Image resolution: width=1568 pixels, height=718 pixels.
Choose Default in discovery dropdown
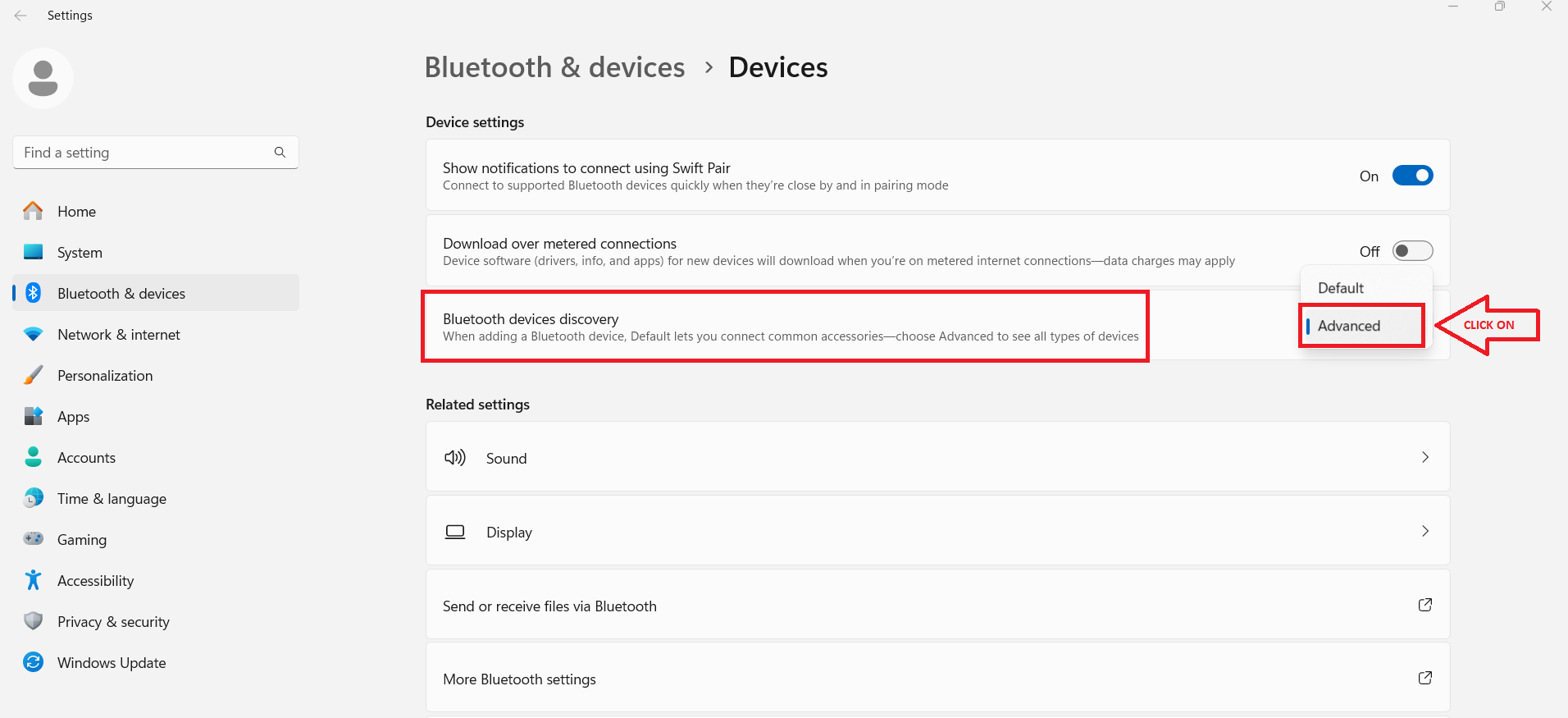click(x=1341, y=288)
